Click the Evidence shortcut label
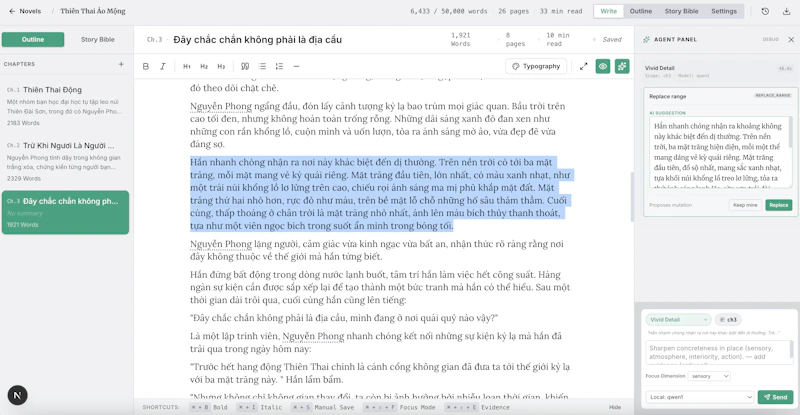 [495, 407]
